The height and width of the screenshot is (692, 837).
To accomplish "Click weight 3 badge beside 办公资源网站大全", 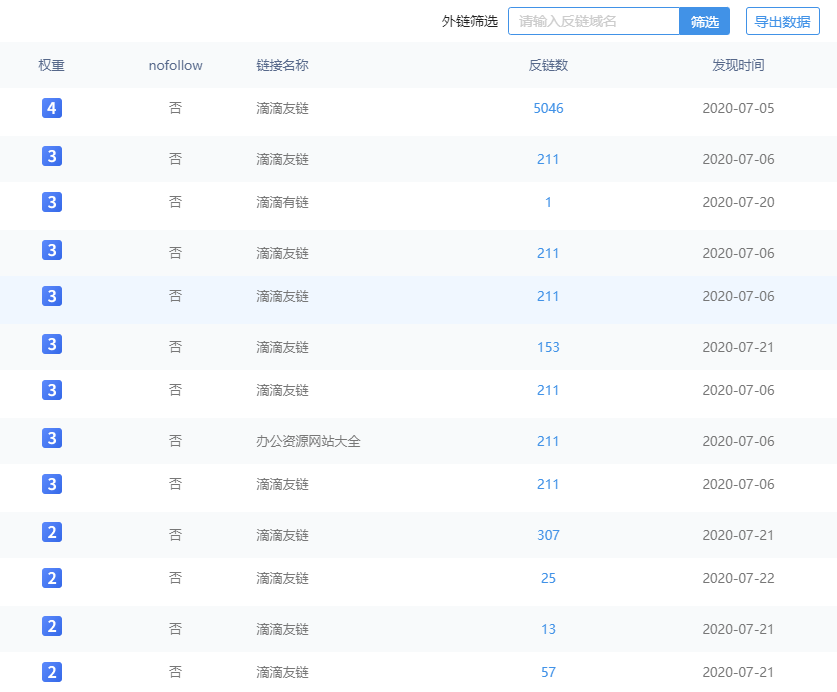I will [52, 439].
